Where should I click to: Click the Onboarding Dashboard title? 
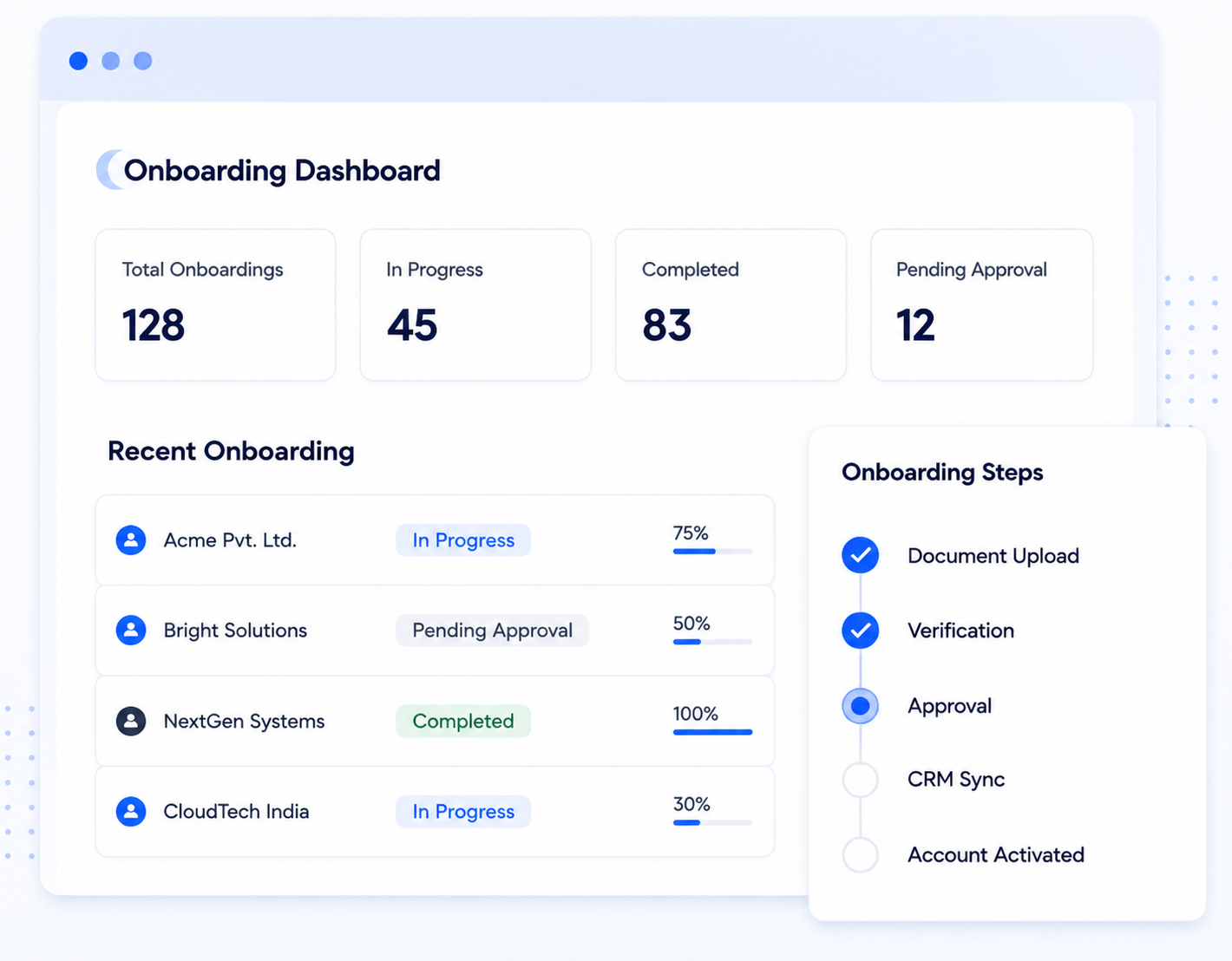pyautogui.click(x=282, y=170)
